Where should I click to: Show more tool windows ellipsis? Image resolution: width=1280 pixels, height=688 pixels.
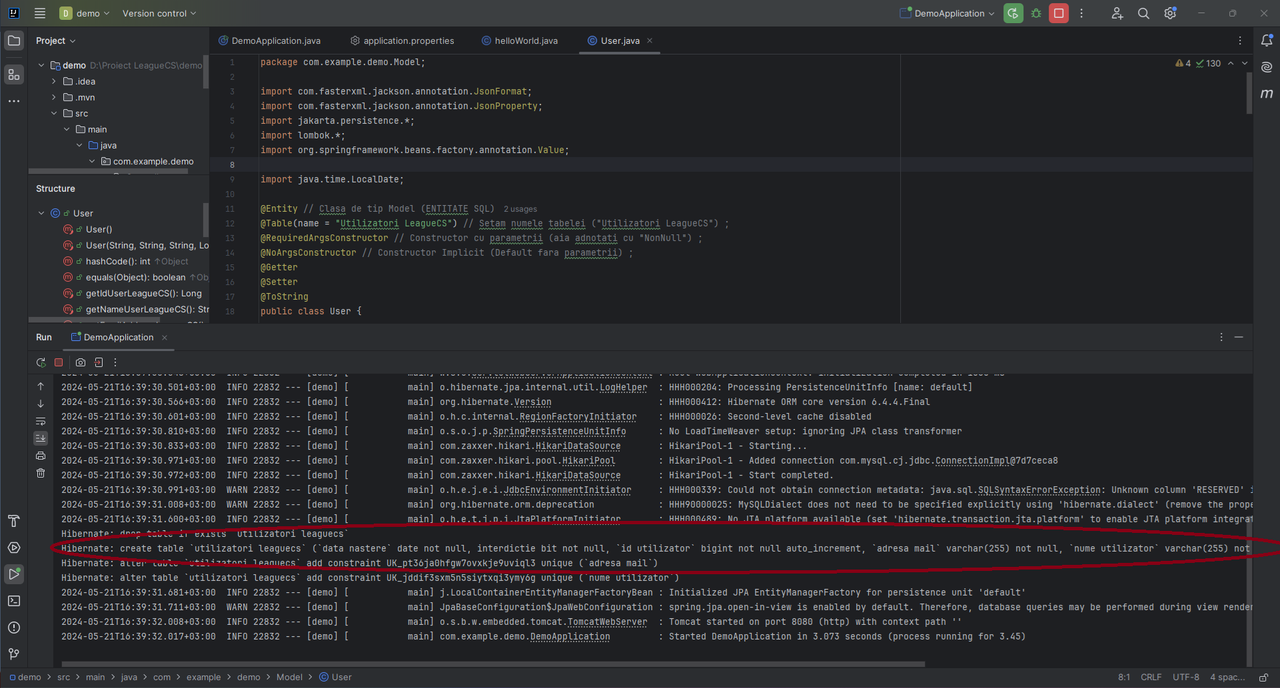14,101
